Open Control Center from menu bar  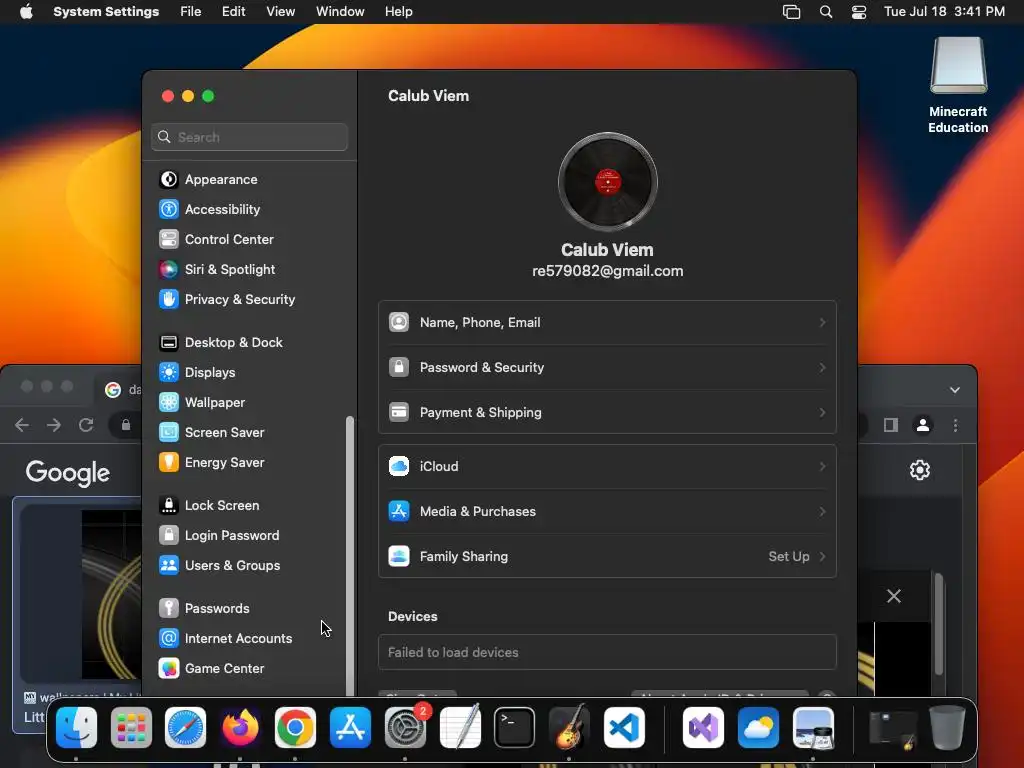859,12
